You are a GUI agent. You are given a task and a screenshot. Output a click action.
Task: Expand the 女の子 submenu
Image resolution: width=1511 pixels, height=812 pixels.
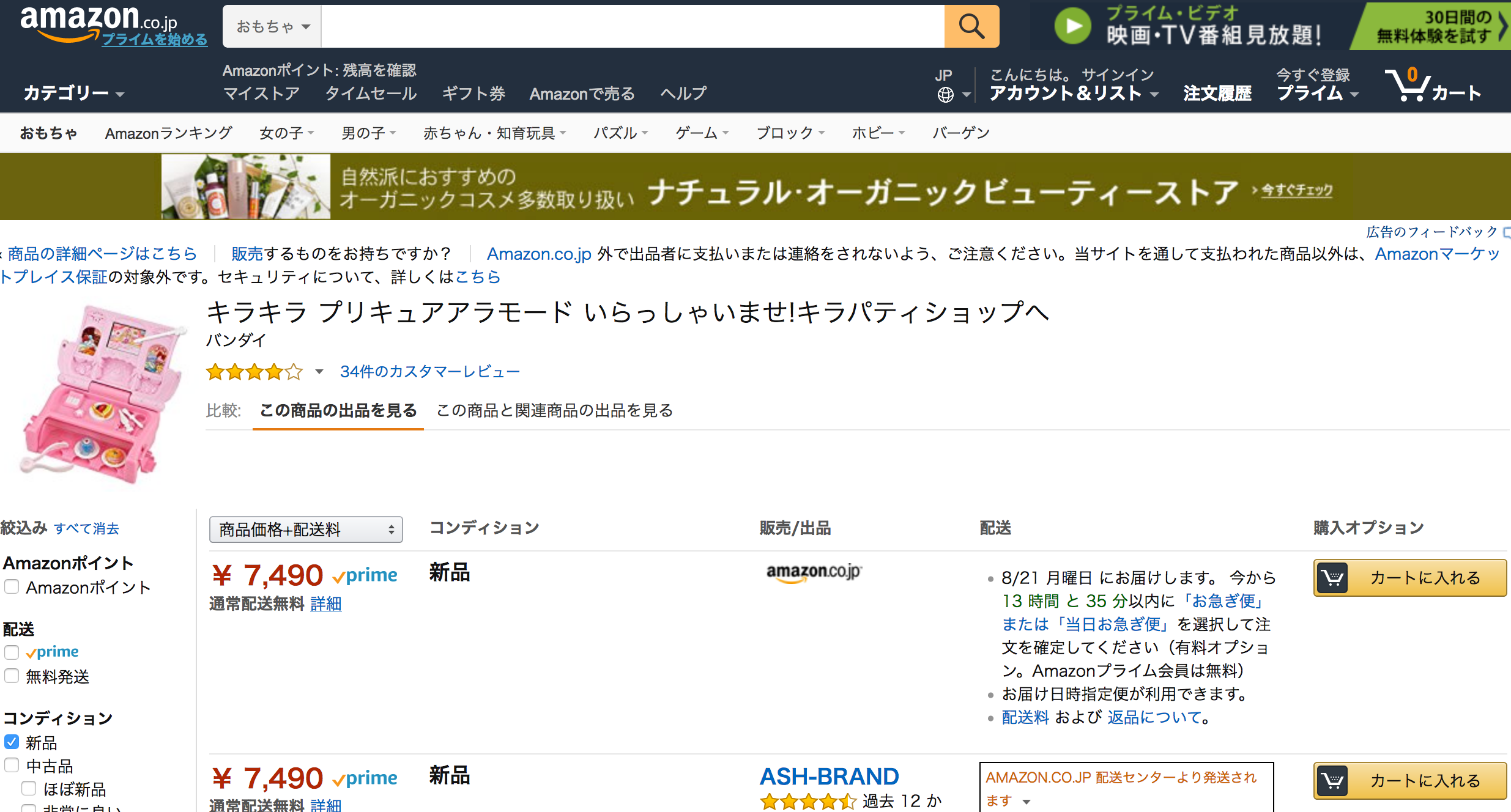coord(286,133)
